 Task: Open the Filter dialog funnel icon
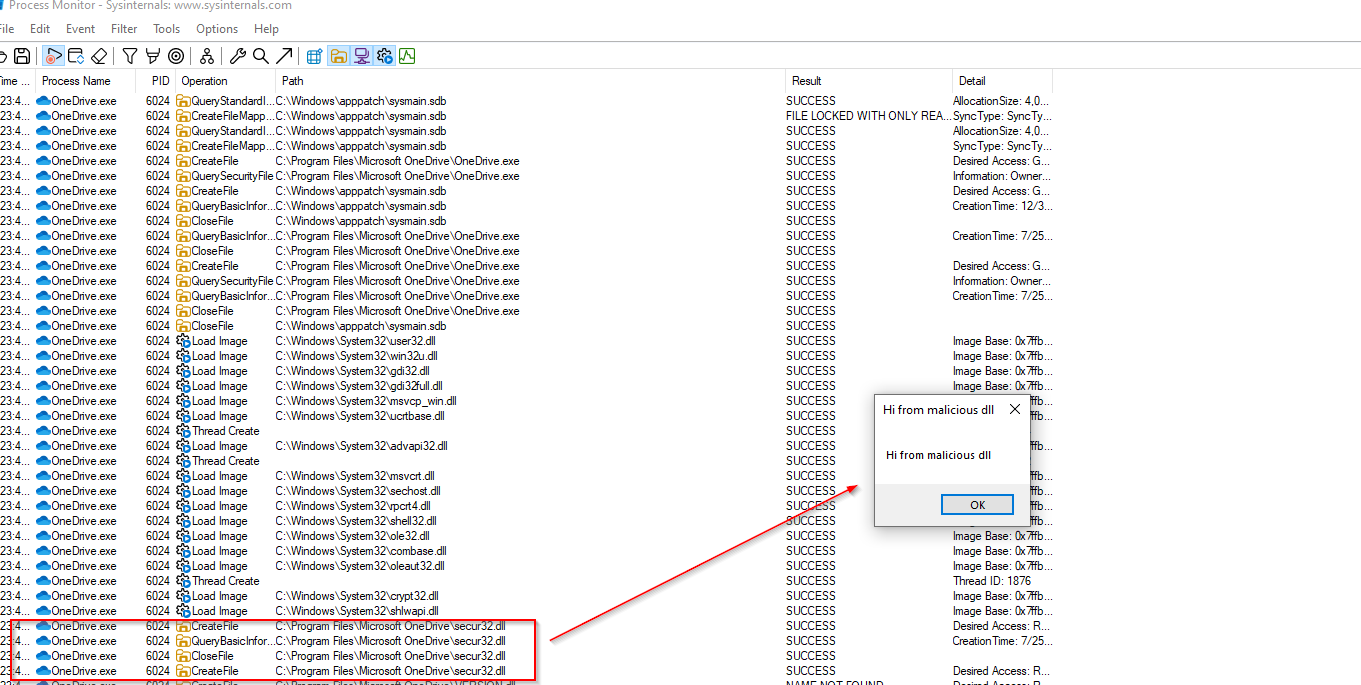click(130, 56)
